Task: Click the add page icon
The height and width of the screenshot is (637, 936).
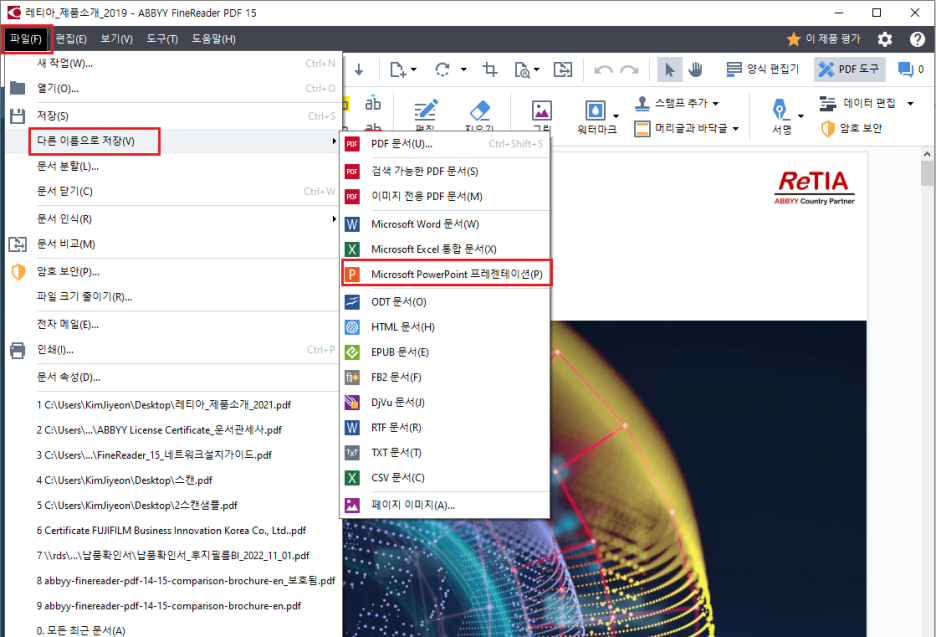Action: (398, 70)
